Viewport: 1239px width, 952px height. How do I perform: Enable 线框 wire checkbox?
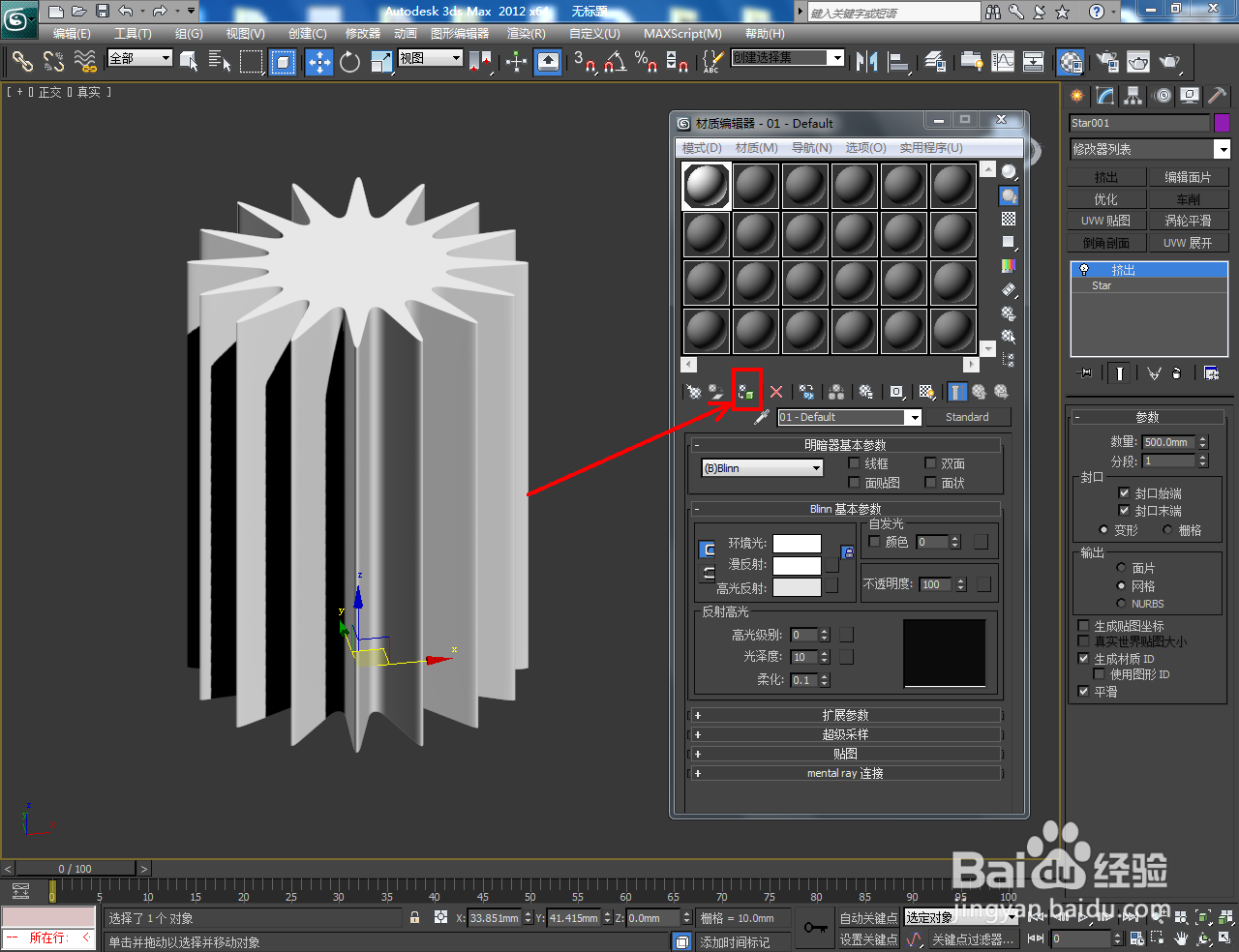[x=854, y=463]
